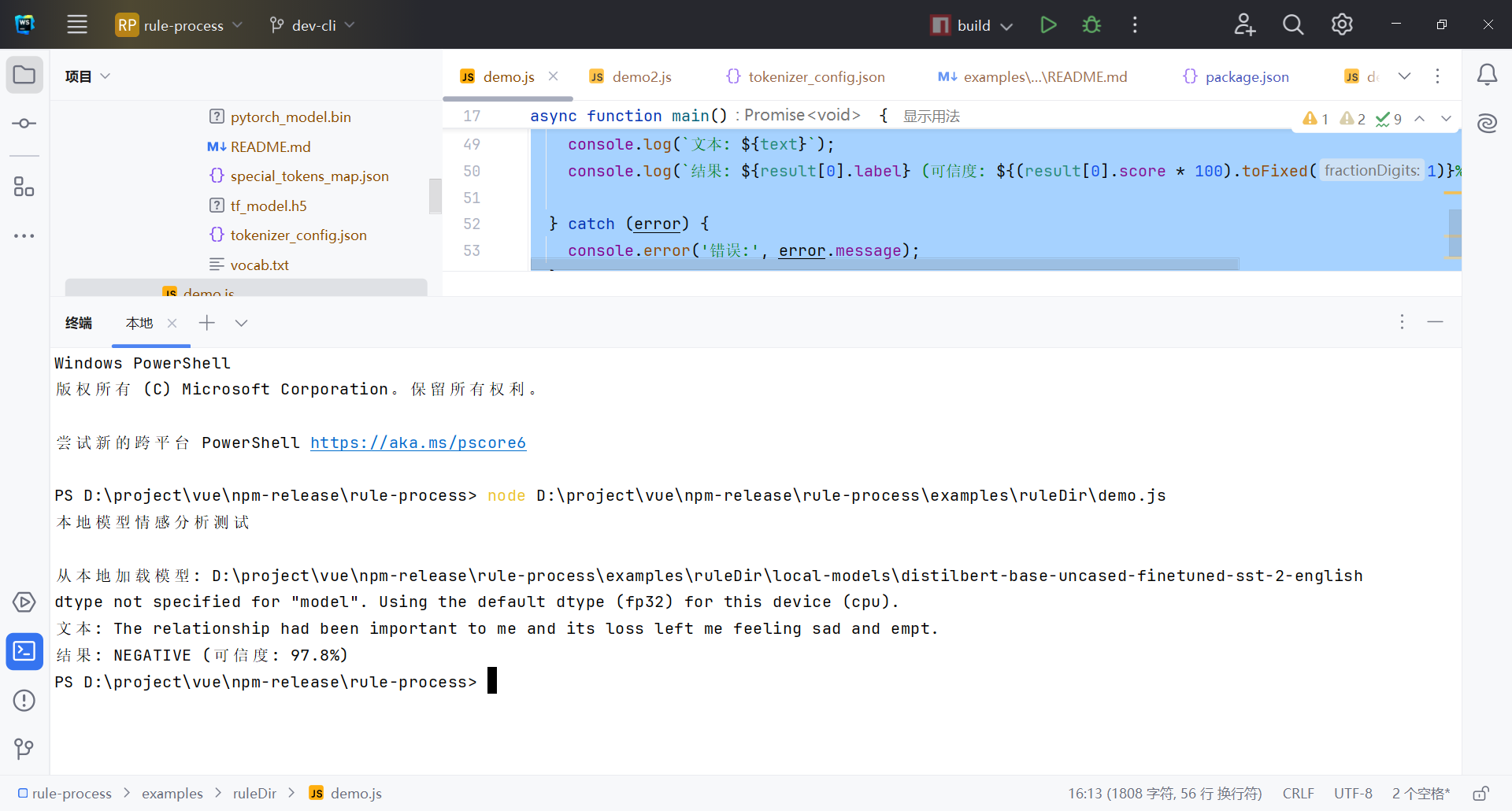Open terminal panel options menu
The image size is (1512, 811).
(1402, 322)
